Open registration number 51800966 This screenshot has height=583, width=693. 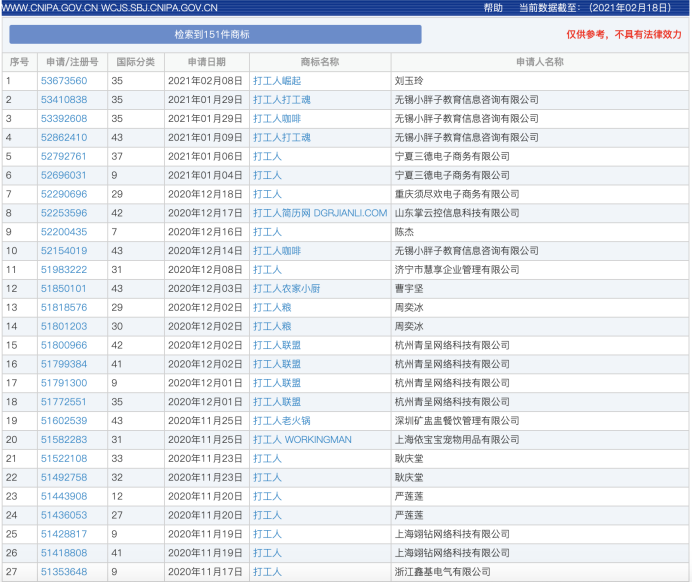click(64, 345)
